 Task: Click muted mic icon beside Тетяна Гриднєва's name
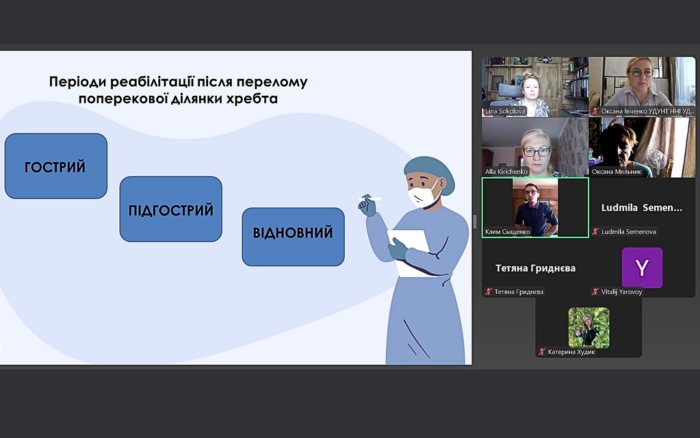[x=488, y=292]
